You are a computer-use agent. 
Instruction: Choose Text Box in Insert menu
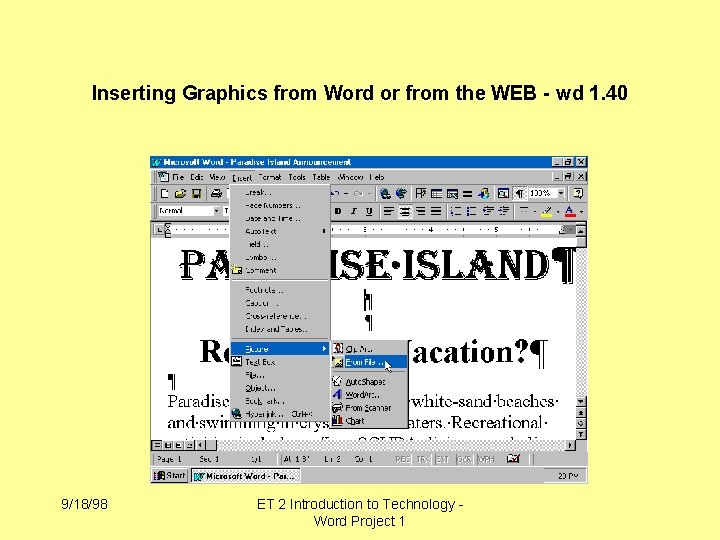pyautogui.click(x=280, y=362)
